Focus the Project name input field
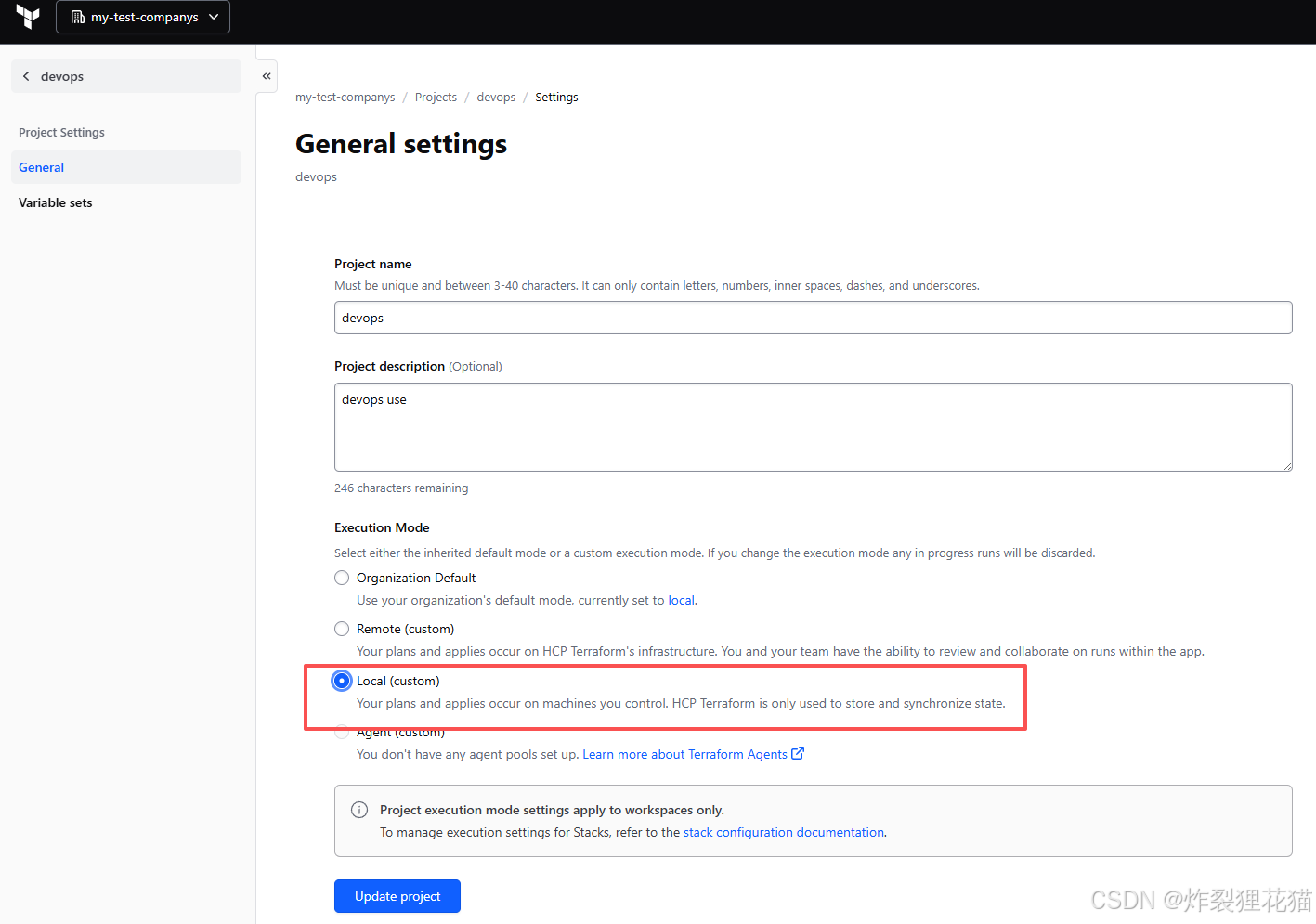 point(813,318)
